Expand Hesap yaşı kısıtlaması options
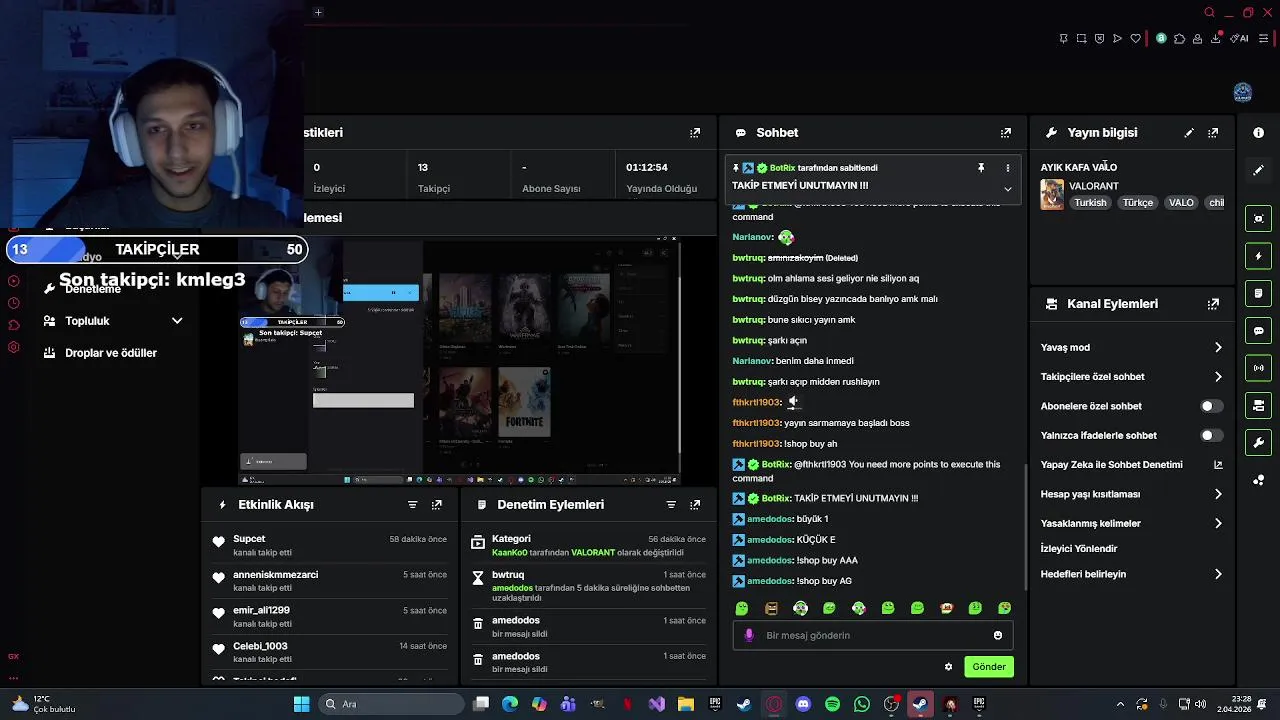Screen dimensions: 1280x720 pos(1218,494)
